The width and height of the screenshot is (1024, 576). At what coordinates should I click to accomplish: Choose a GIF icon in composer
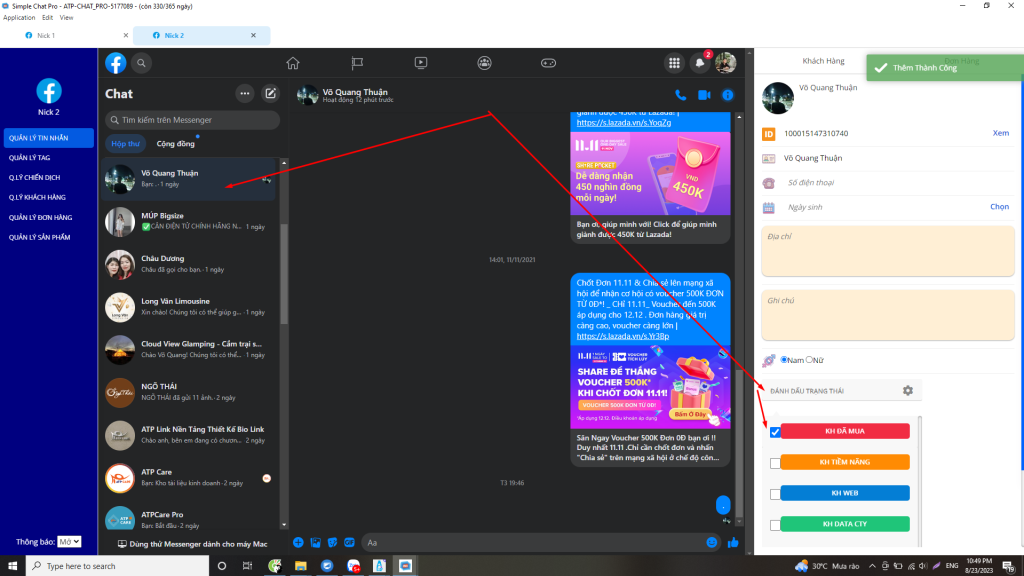click(349, 543)
